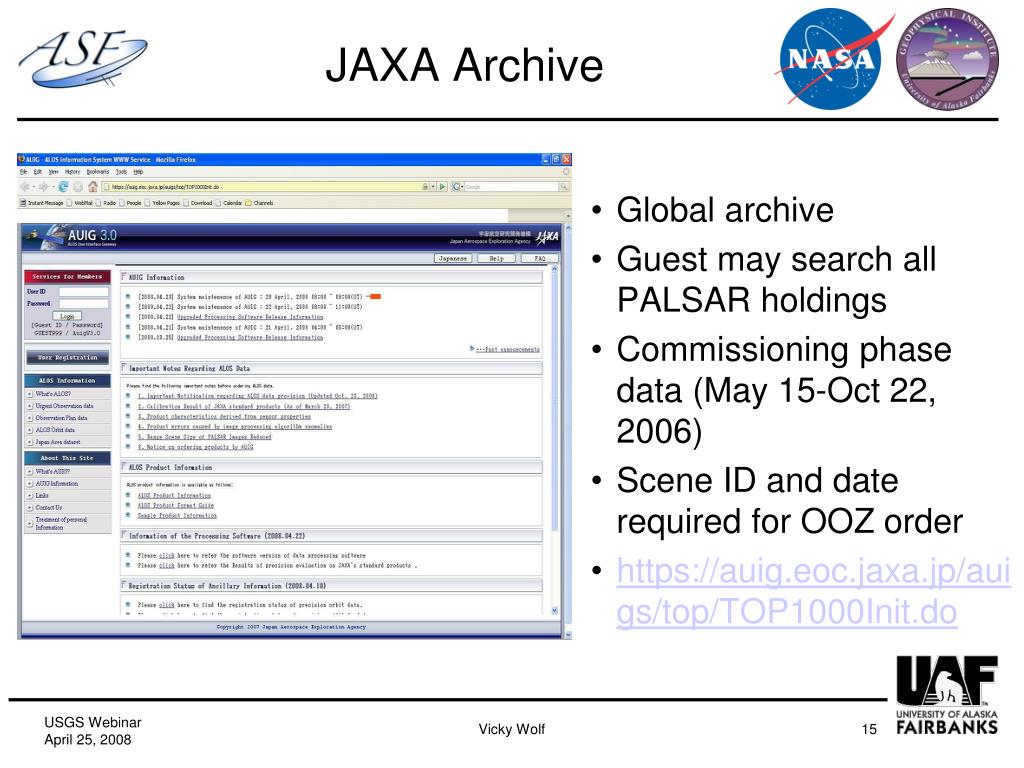Screen dimensions: 1024x768
Task: Click the auig.eoc.jaxa.jp hyperlink on slide
Action: click(814, 592)
